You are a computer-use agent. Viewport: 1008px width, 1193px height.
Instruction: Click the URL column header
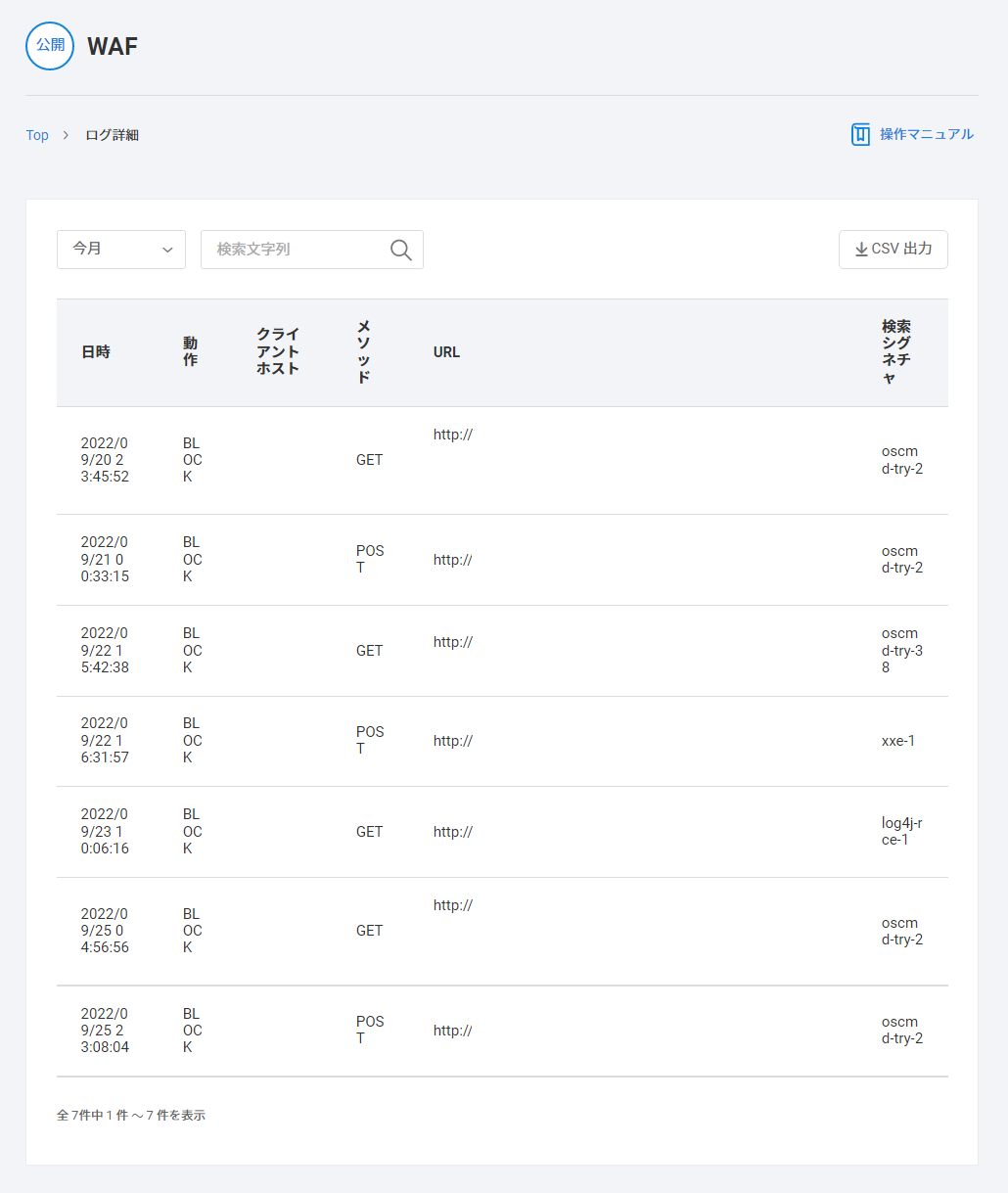click(x=446, y=352)
